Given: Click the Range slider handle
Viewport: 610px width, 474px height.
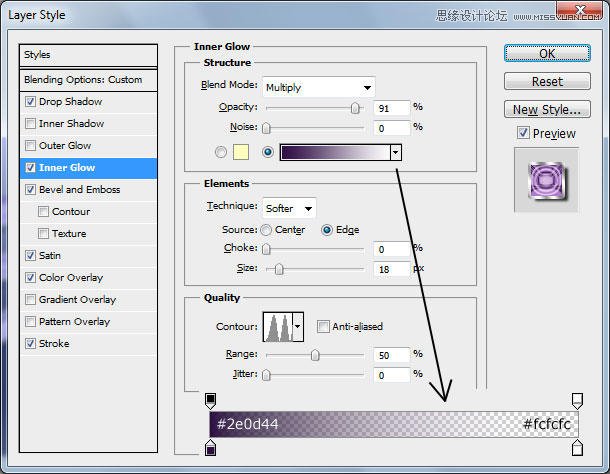Looking at the screenshot, I should (315, 355).
